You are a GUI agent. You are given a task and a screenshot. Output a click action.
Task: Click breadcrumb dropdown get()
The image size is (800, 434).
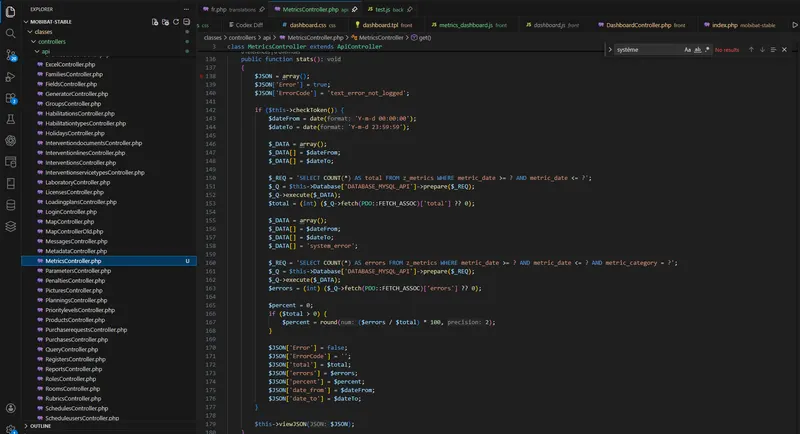pos(421,37)
